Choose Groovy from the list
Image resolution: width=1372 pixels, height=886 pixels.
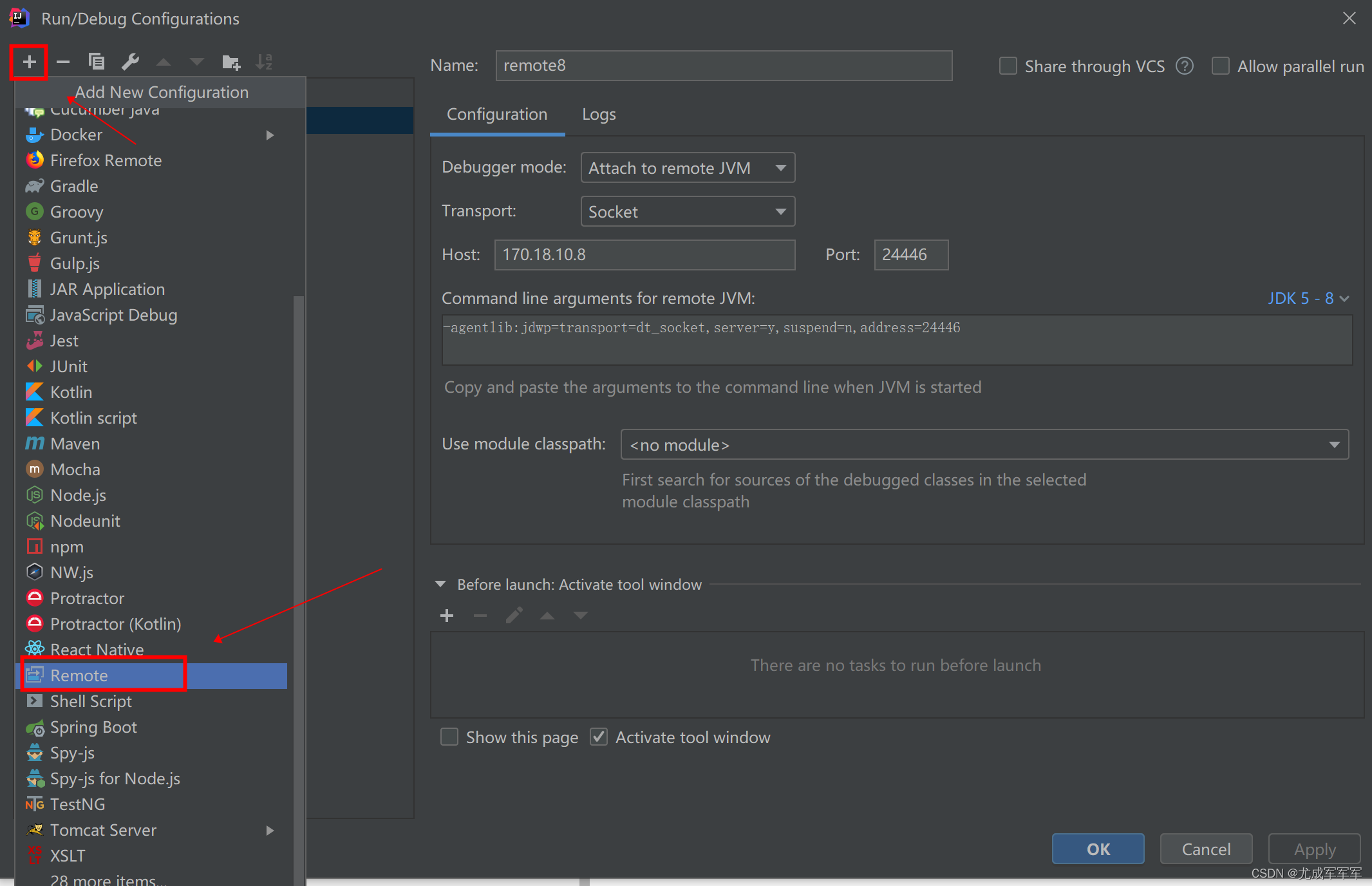[151, 212]
